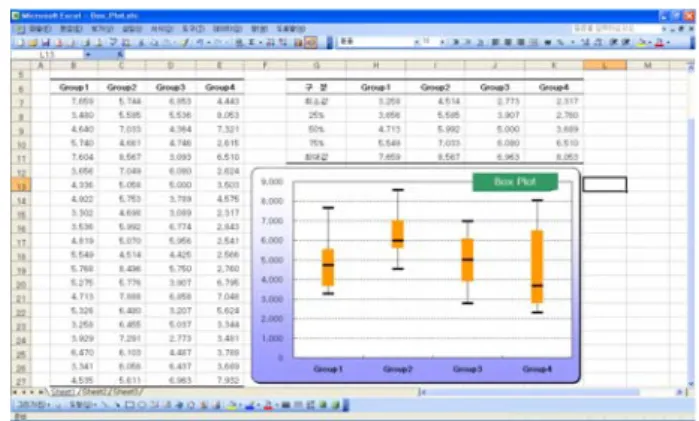This screenshot has height=421, width=699.
Task: Run the Spelling check icon
Action: [113, 42]
